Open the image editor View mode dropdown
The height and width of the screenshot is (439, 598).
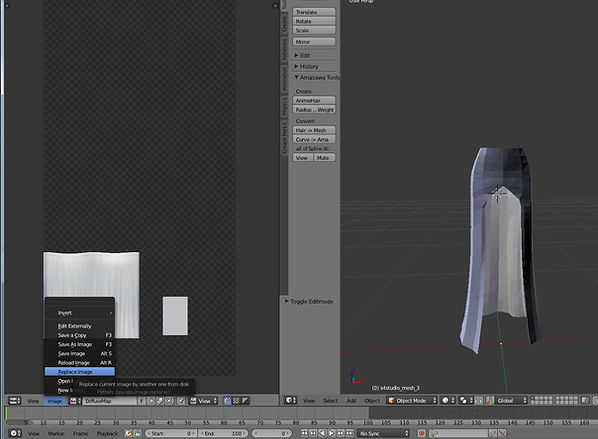point(204,401)
